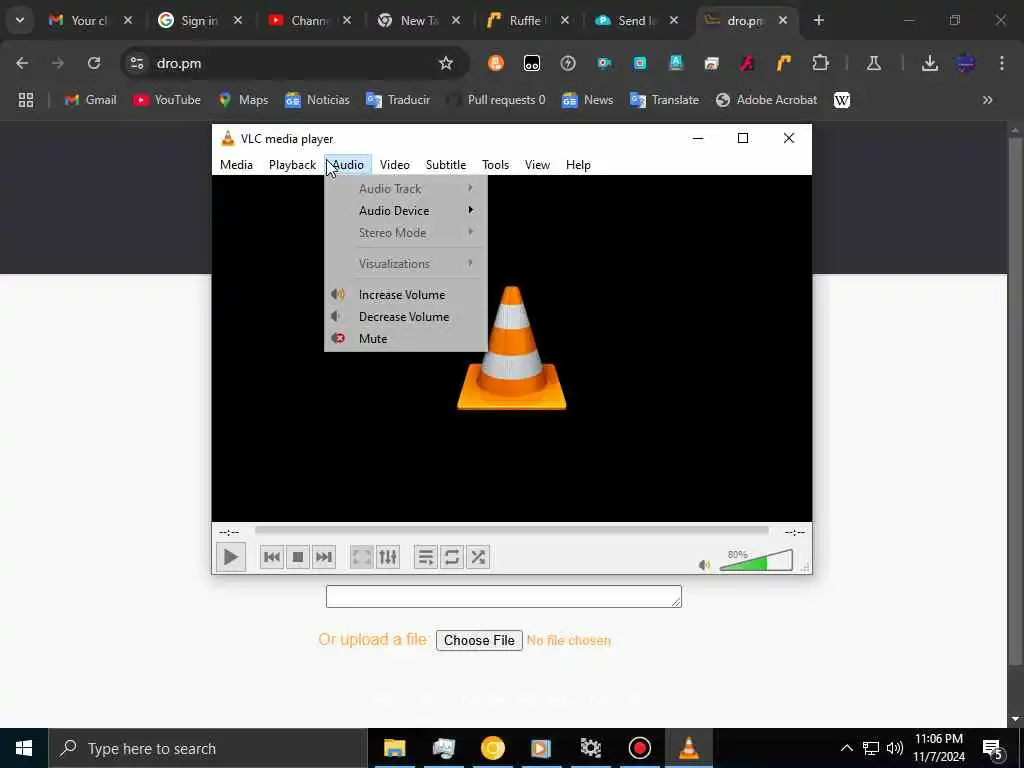Select Mute in the Audio menu
Image resolution: width=1024 pixels, height=768 pixels.
coord(406,338)
